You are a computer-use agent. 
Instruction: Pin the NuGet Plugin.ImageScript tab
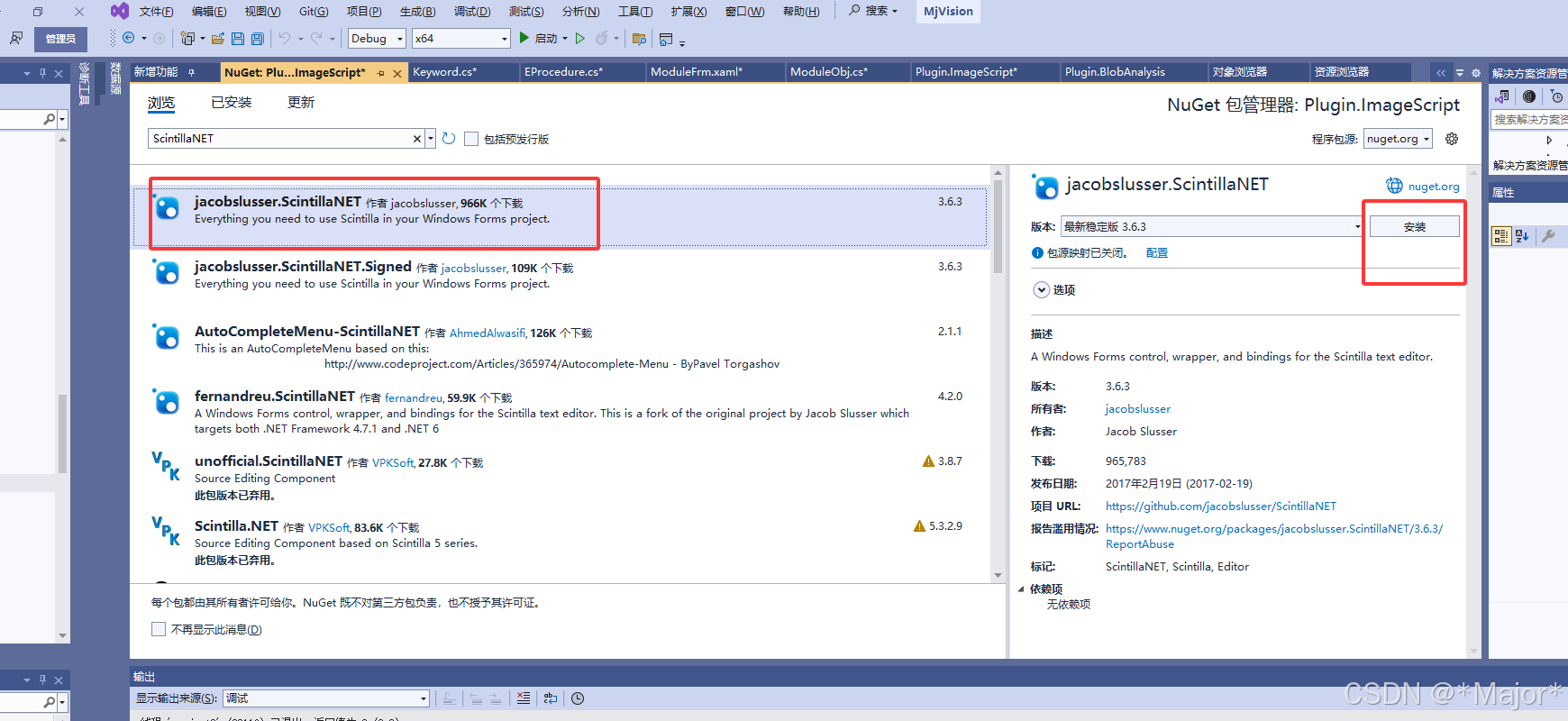[381, 73]
